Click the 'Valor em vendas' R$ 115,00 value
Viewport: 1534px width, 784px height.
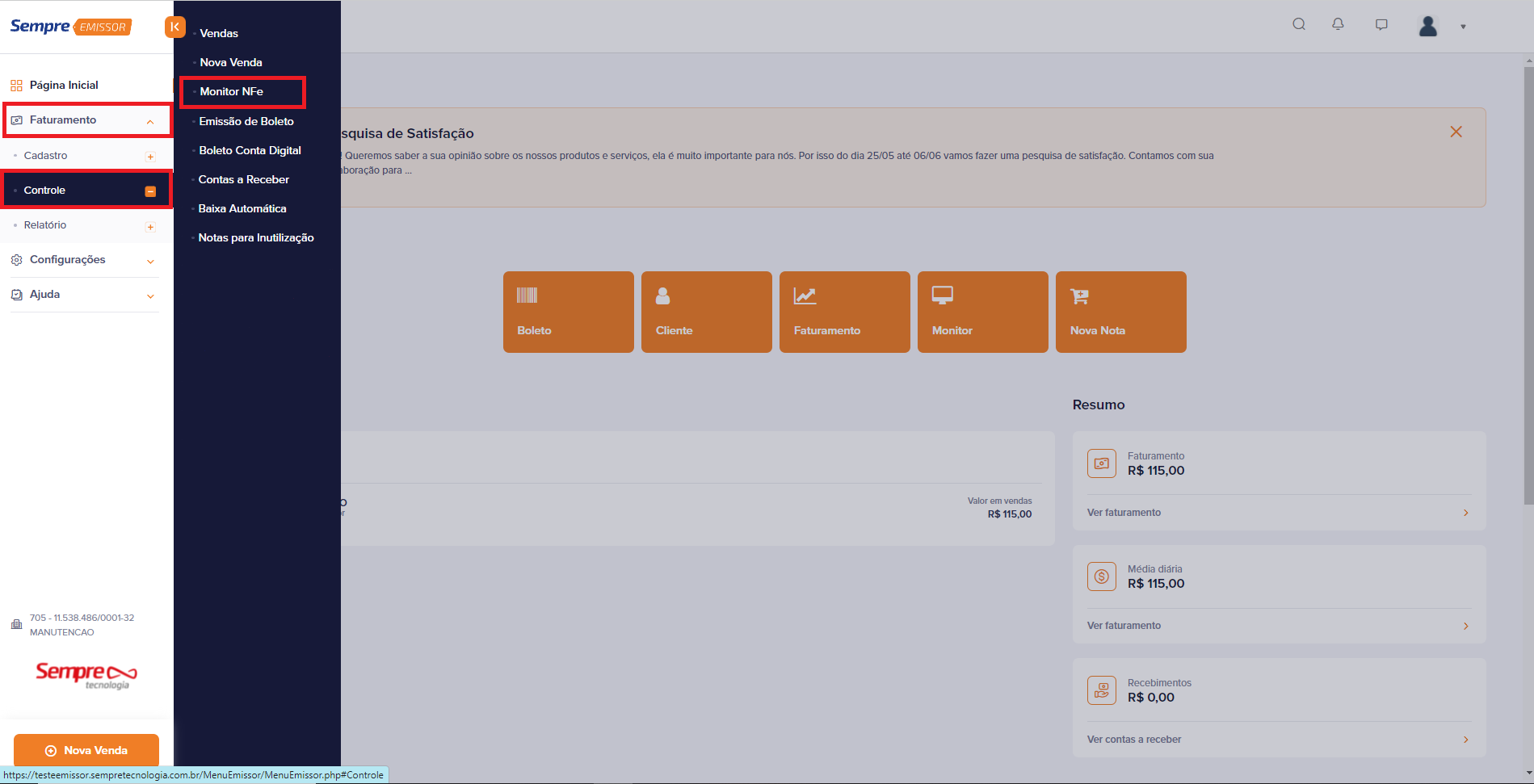[1009, 514]
